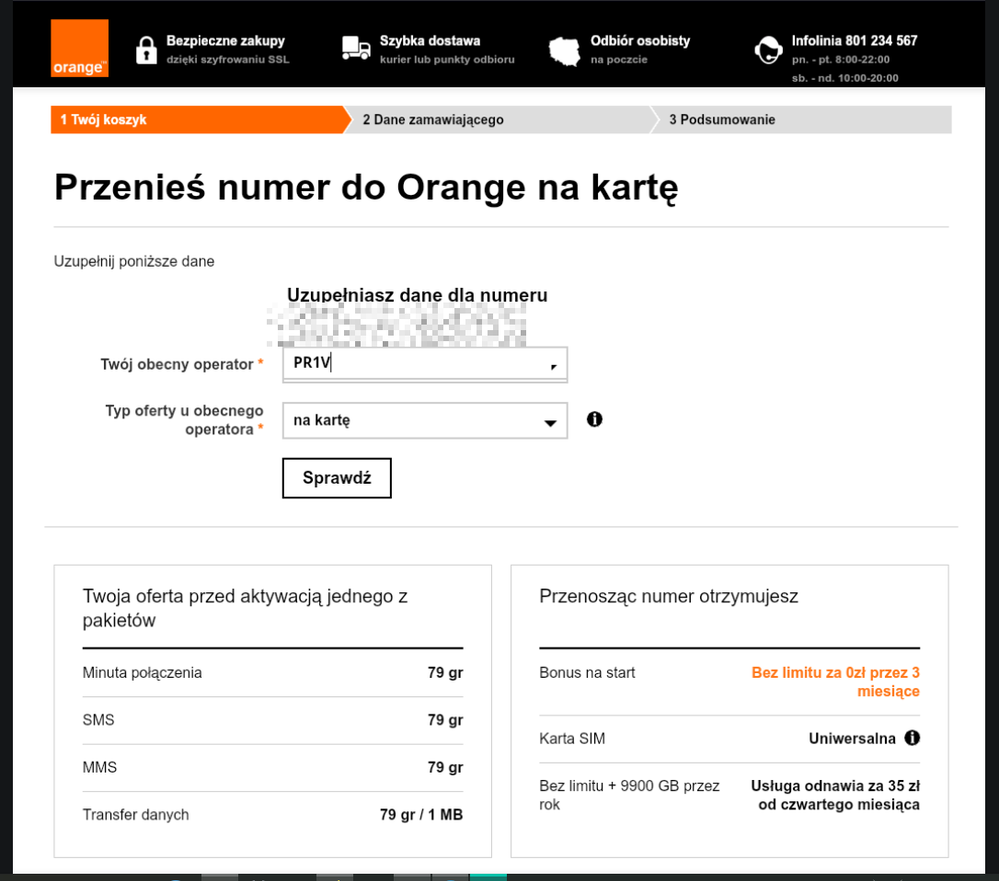Click the 'Przenieś numer do Orange' heading
The width and height of the screenshot is (999, 881).
366,187
